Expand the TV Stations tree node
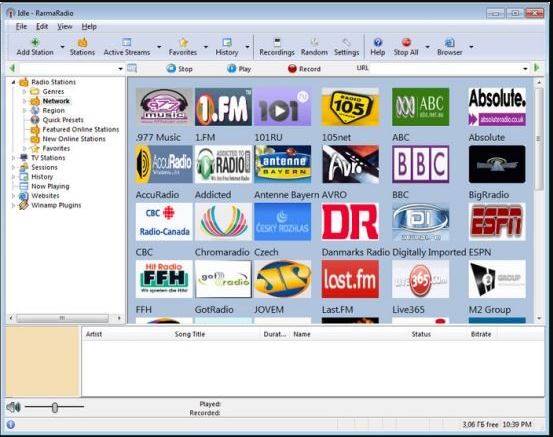This screenshot has height=437, width=553. tap(13, 158)
